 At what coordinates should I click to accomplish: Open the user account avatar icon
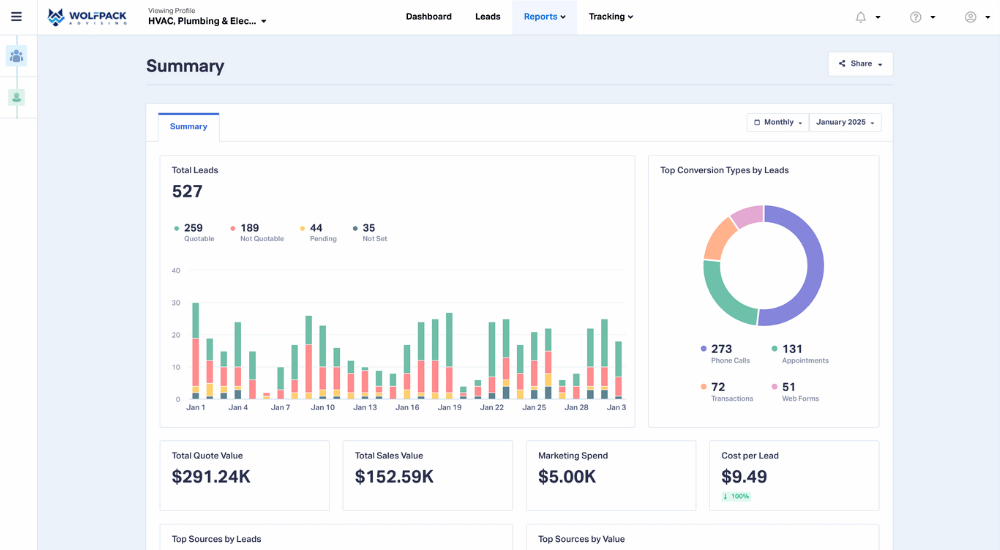click(x=970, y=17)
